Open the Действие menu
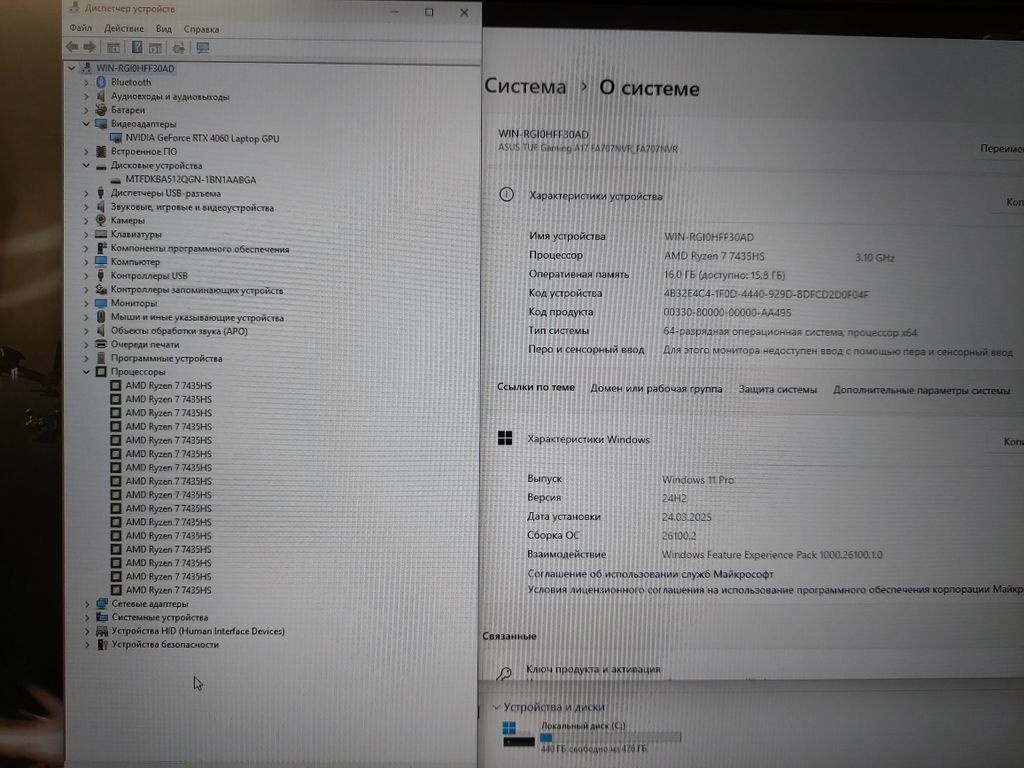Screen dimensions: 1024x768 click(124, 29)
